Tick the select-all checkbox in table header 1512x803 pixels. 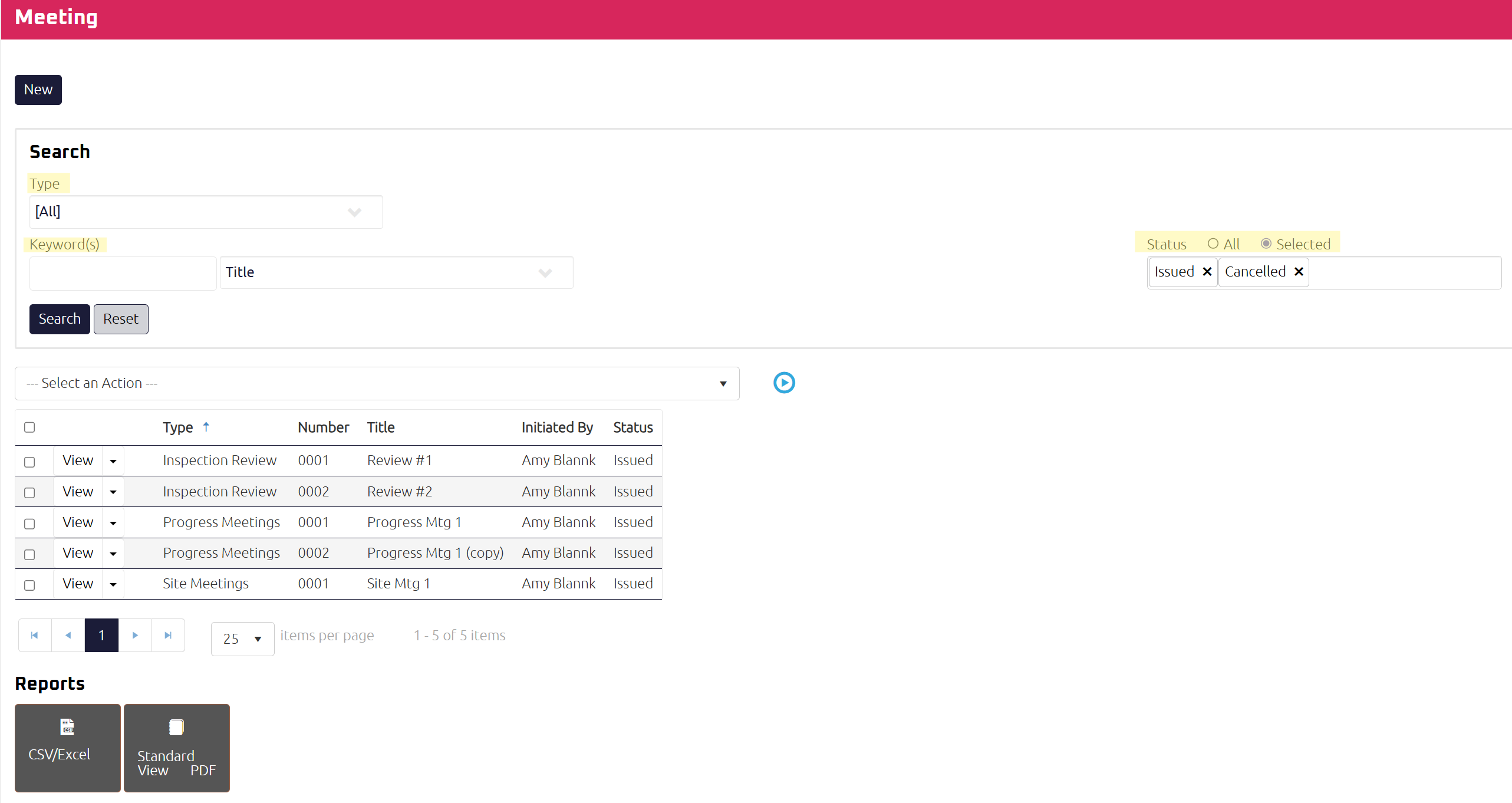click(x=29, y=427)
